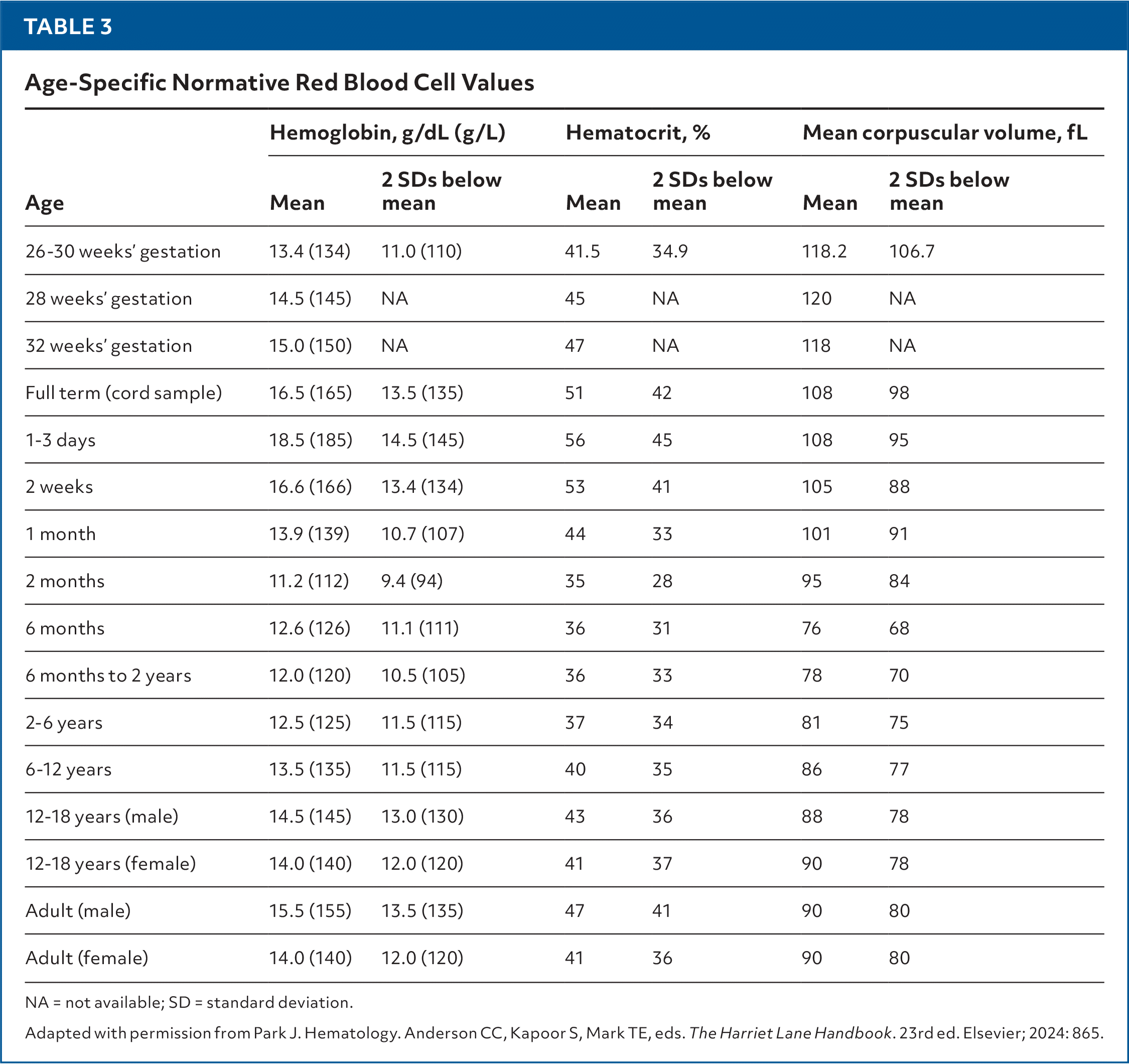Select the 'Hematocrit, %' column heading
This screenshot has width=1129, height=1064.
pyautogui.click(x=638, y=133)
